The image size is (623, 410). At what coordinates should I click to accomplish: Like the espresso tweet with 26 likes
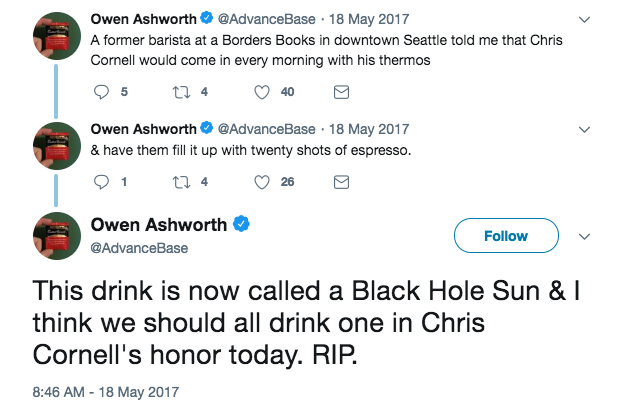(x=264, y=182)
